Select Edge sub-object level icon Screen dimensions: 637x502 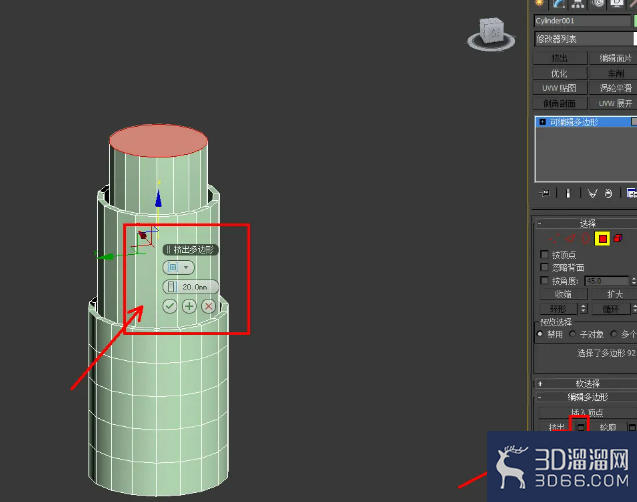click(x=571, y=238)
